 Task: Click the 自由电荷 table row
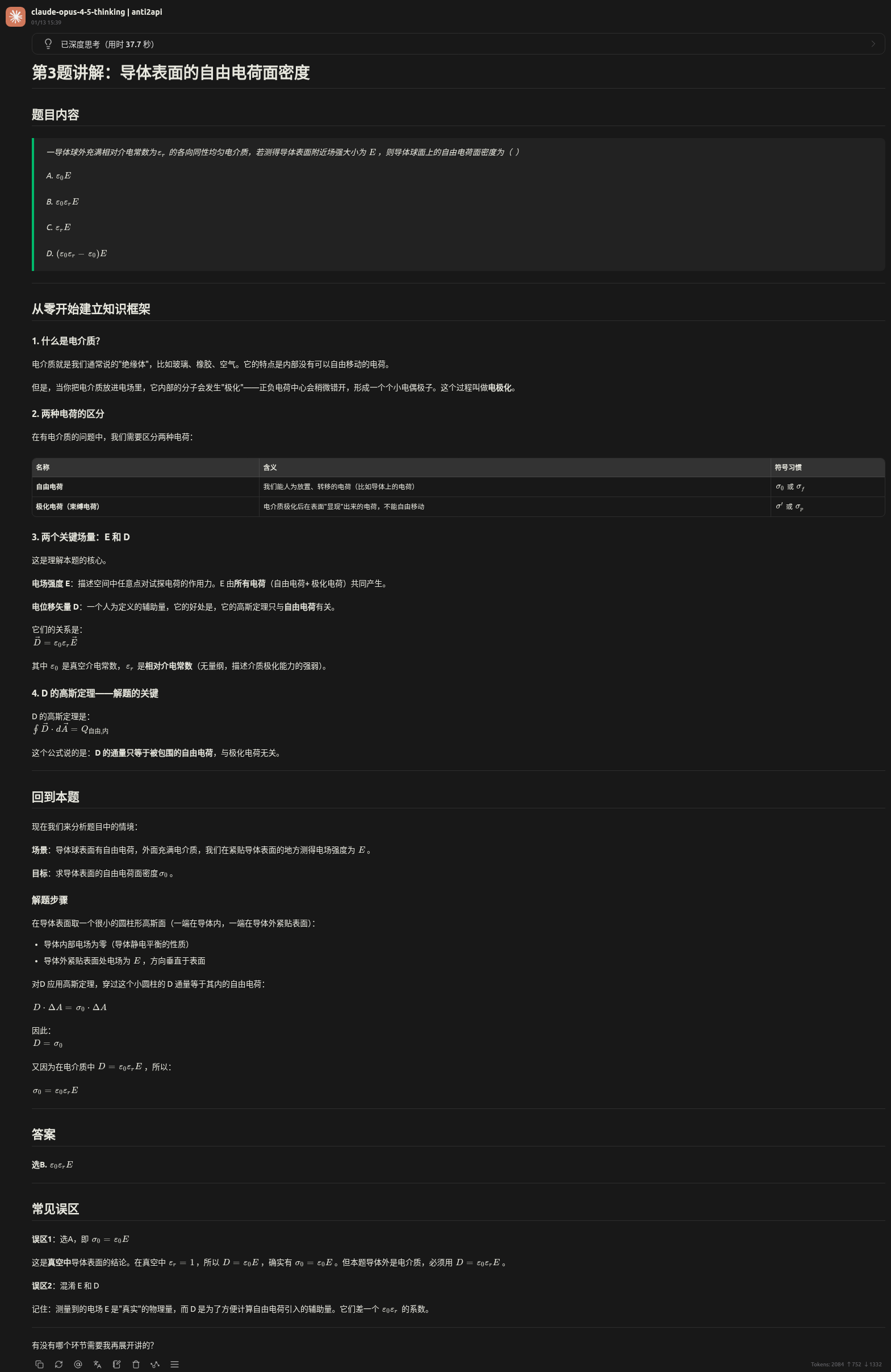tap(458, 486)
